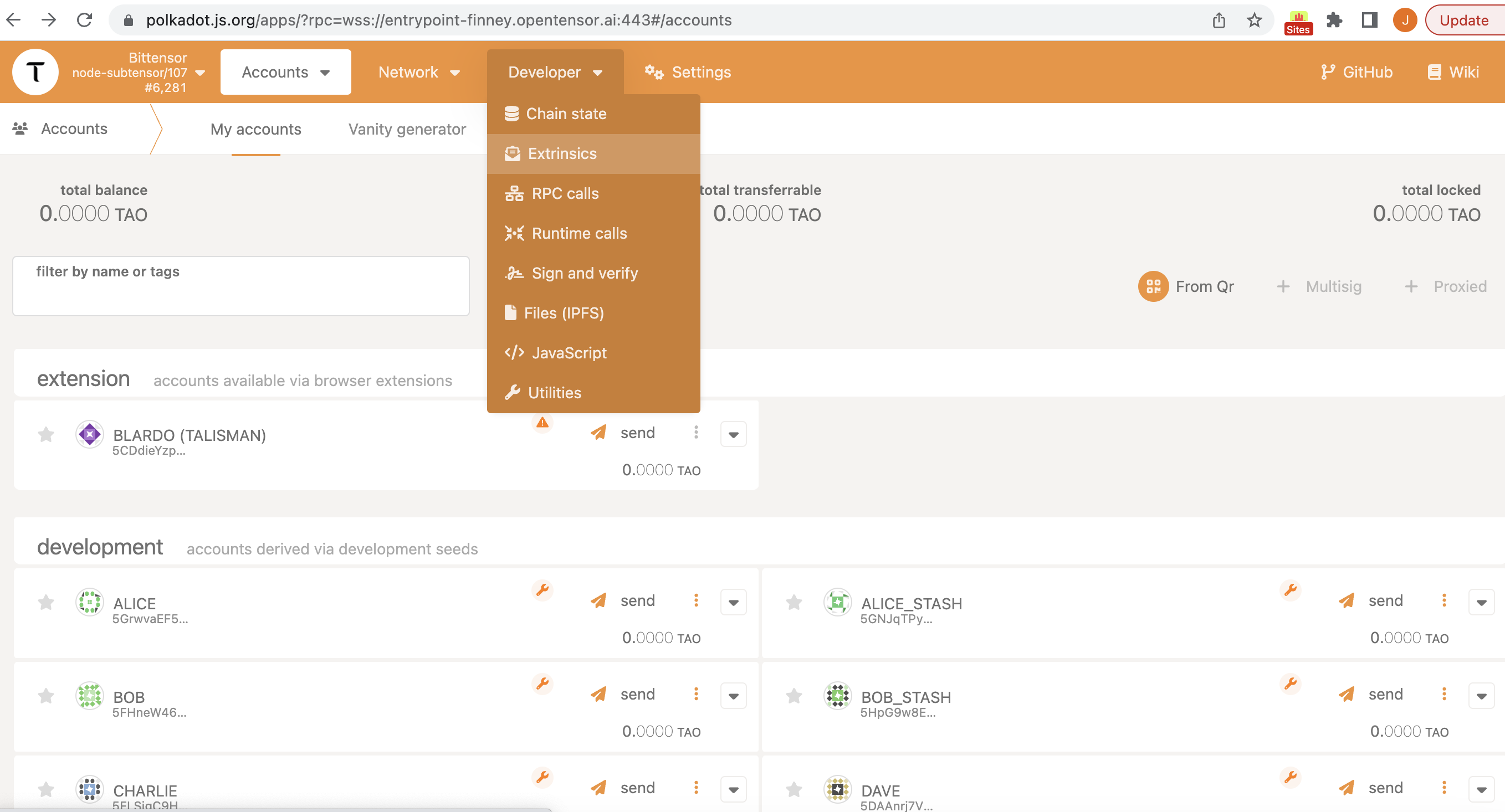
Task: Open Chain state menu entry
Action: click(x=566, y=114)
